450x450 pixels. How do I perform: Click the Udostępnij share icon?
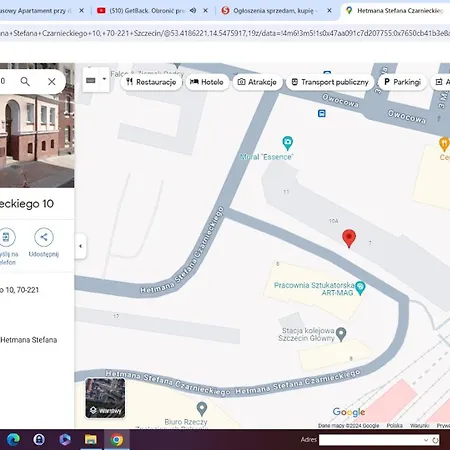[44, 237]
